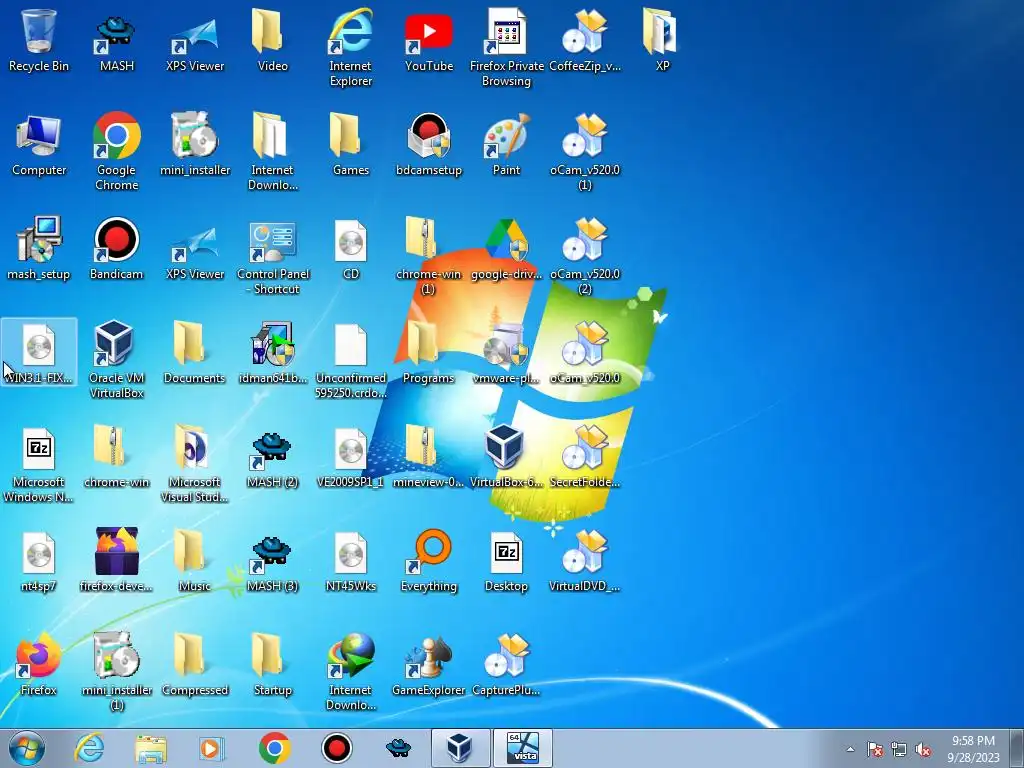
Task: Show hidden system tray icons
Action: (850, 749)
